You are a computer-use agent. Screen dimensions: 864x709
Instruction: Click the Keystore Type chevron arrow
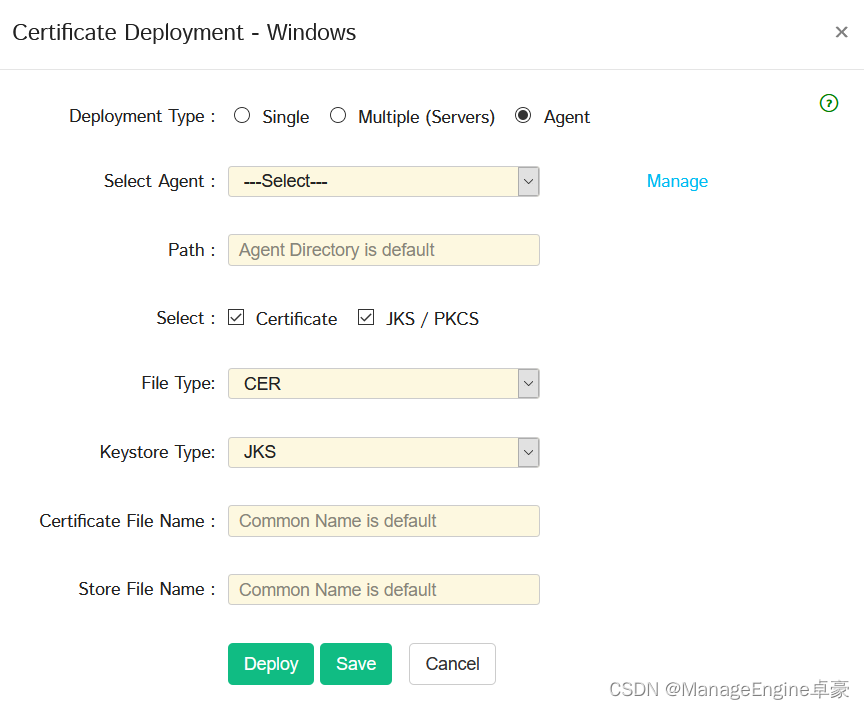(x=528, y=452)
